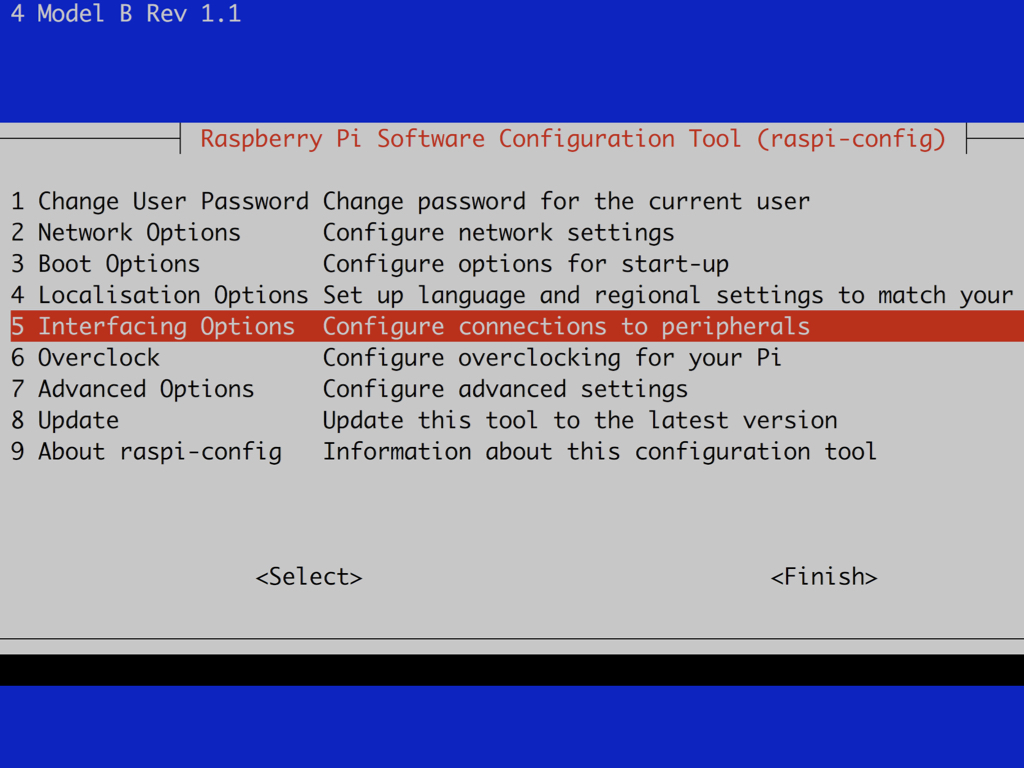Click 'Configure network settings' description text

tap(499, 233)
